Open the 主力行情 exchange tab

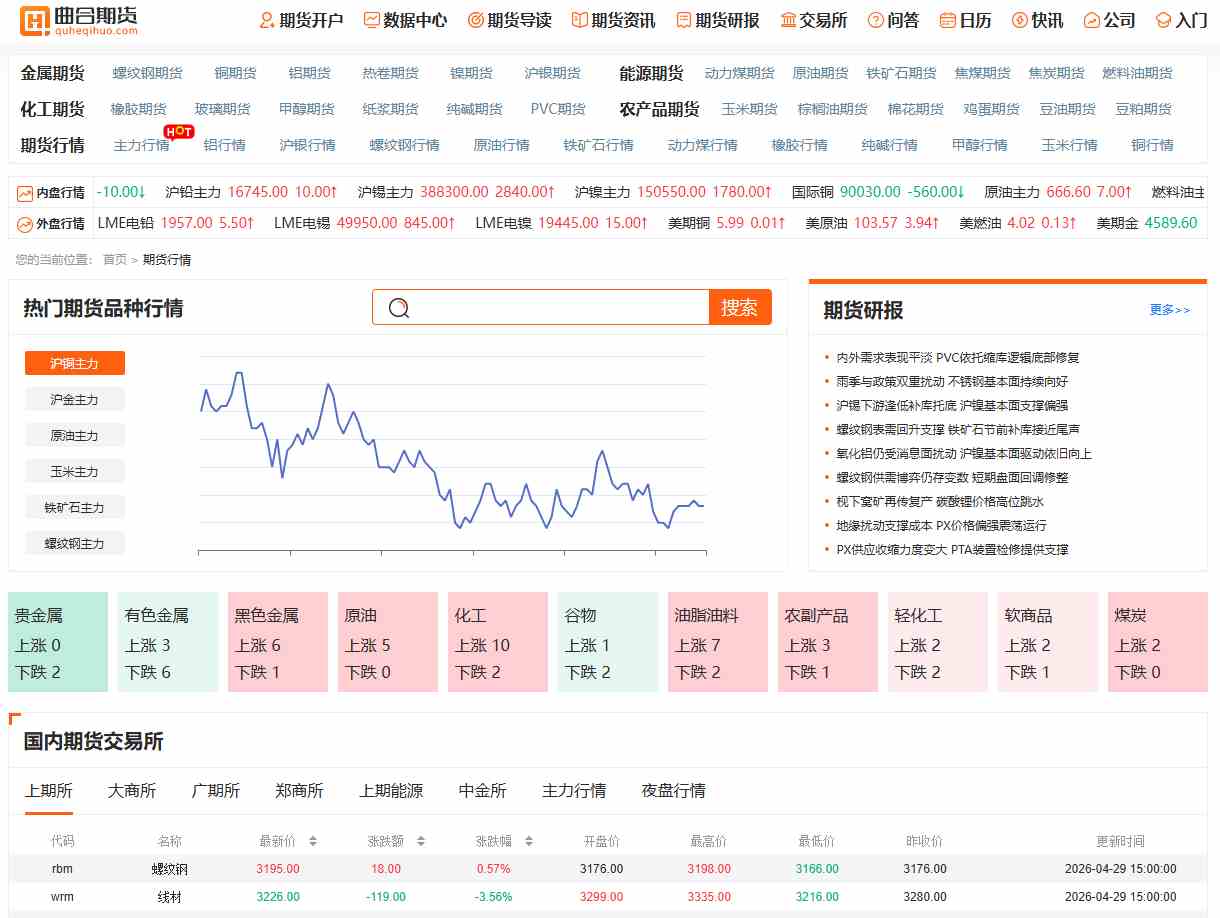[574, 791]
